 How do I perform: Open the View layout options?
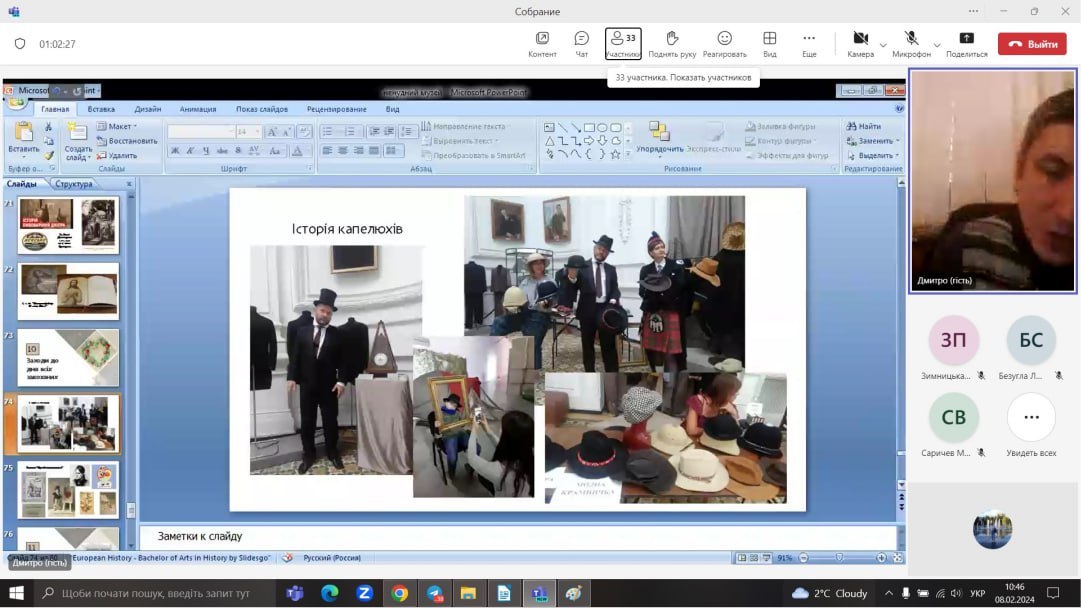pyautogui.click(x=769, y=43)
